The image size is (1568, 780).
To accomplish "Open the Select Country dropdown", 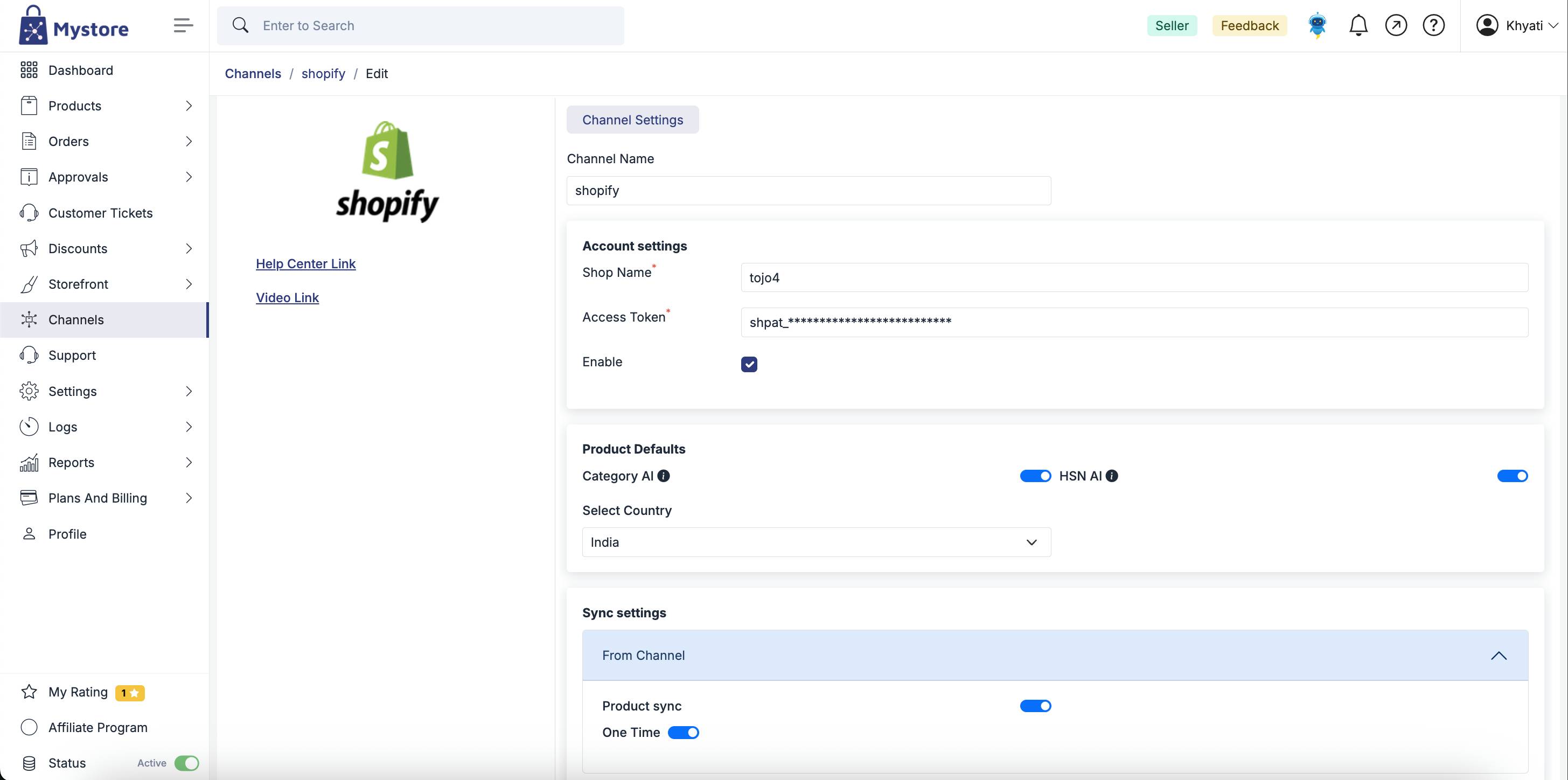I will click(816, 542).
